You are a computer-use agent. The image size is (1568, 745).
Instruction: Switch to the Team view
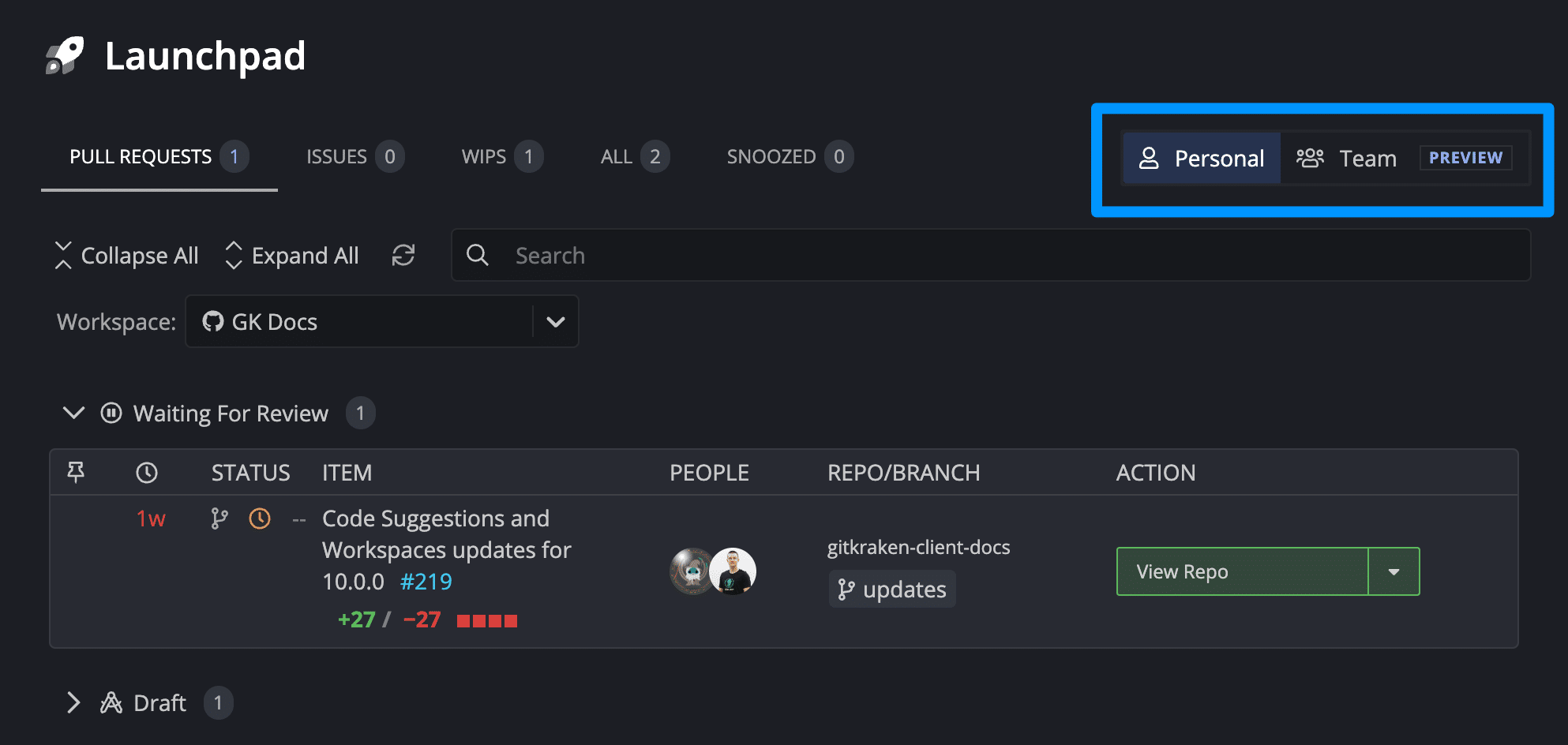[x=1346, y=158]
